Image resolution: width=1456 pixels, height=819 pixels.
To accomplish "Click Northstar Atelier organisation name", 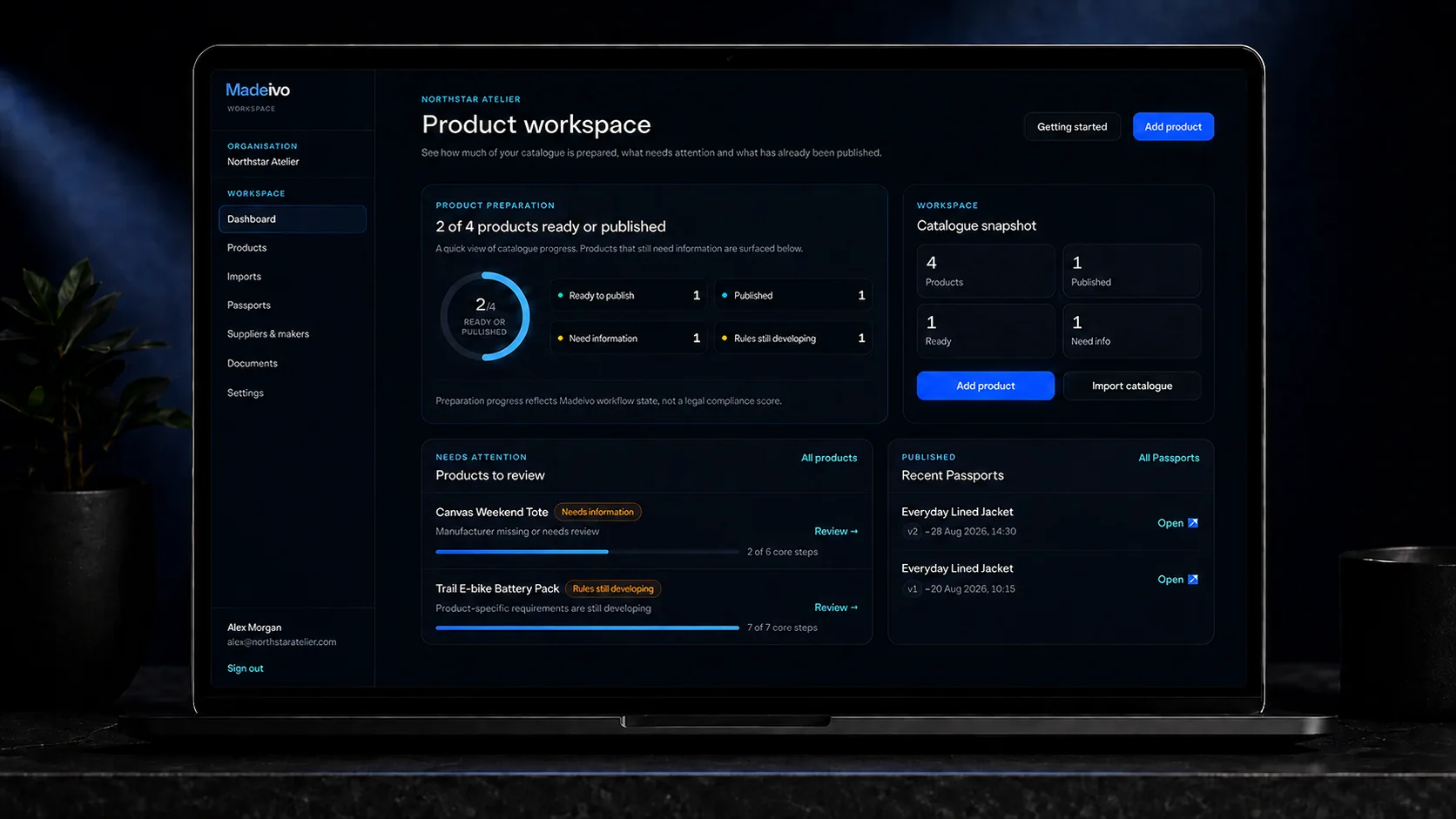I will tap(263, 162).
